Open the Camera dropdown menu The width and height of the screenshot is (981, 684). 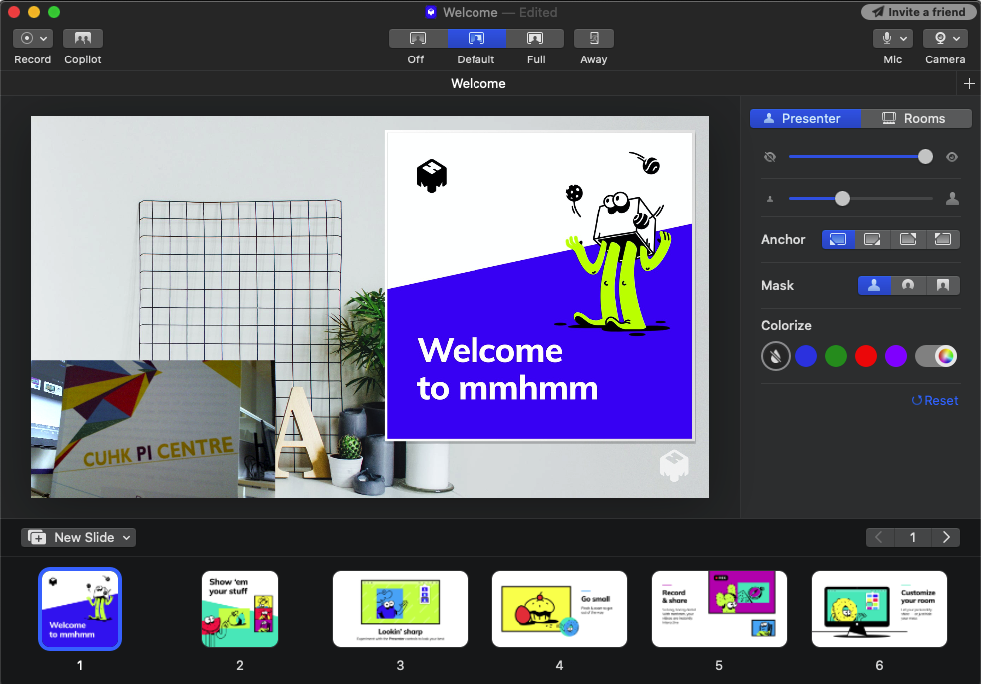click(x=945, y=38)
